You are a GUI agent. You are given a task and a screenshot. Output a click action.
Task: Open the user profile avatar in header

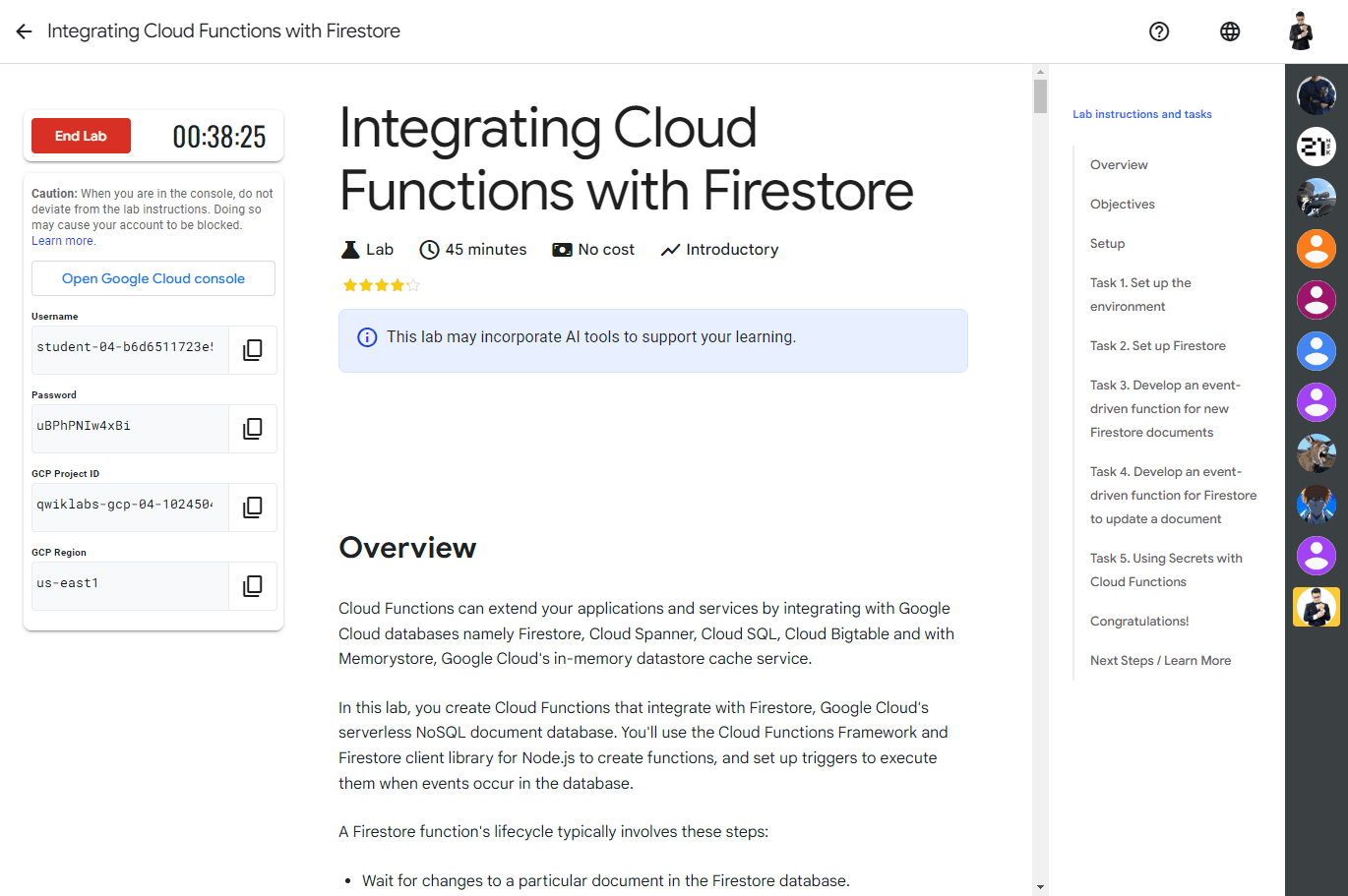[1301, 31]
